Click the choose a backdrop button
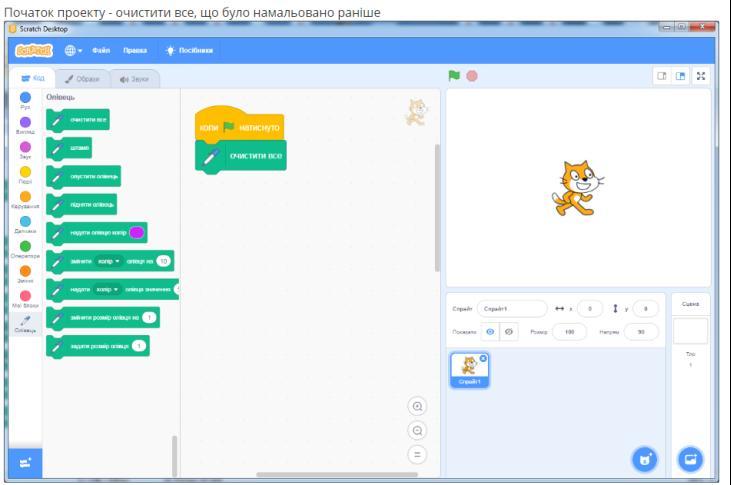The width and height of the screenshot is (731, 485). [x=690, y=459]
